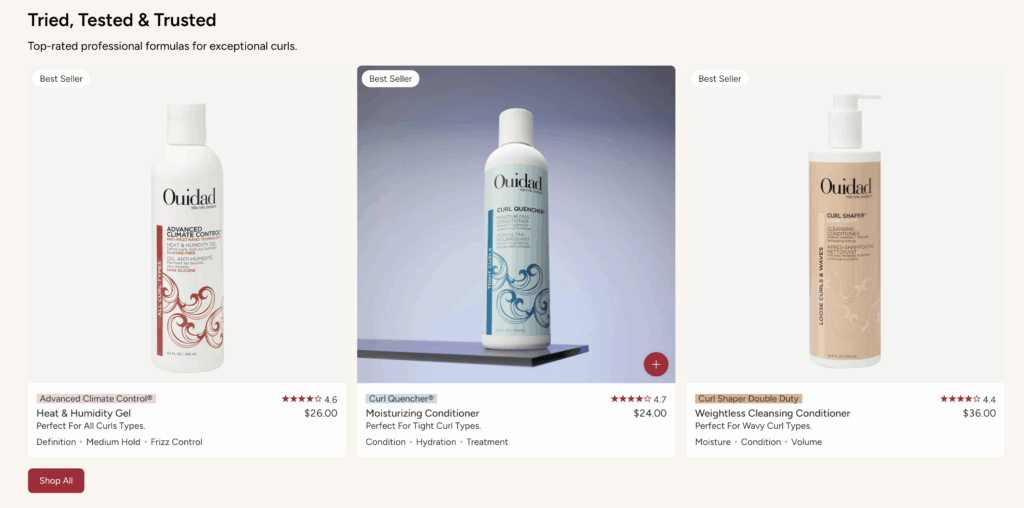Click the Frizz Control attribute text
This screenshot has height=508, width=1024.
tap(176, 442)
